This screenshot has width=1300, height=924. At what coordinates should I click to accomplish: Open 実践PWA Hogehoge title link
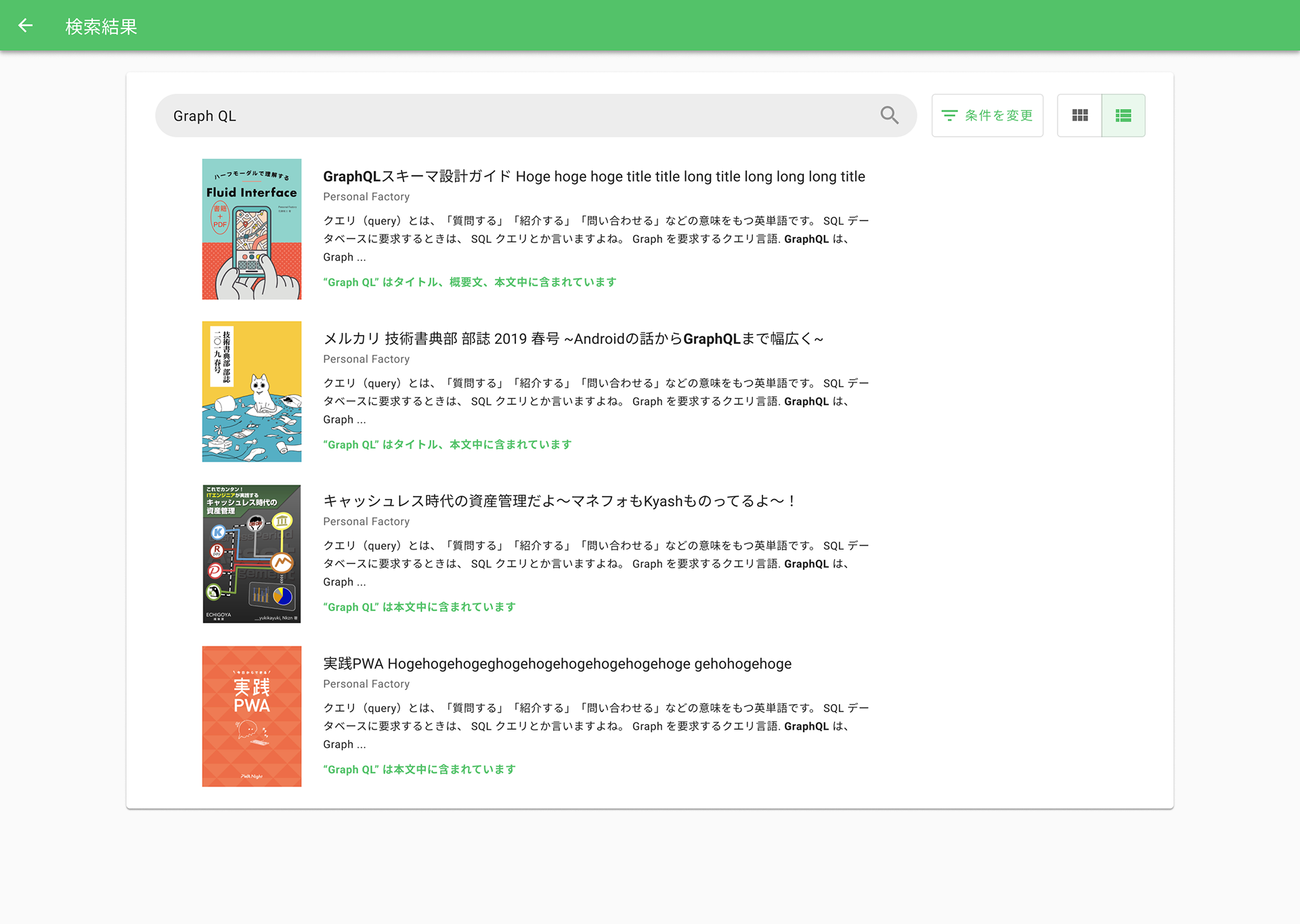[557, 664]
